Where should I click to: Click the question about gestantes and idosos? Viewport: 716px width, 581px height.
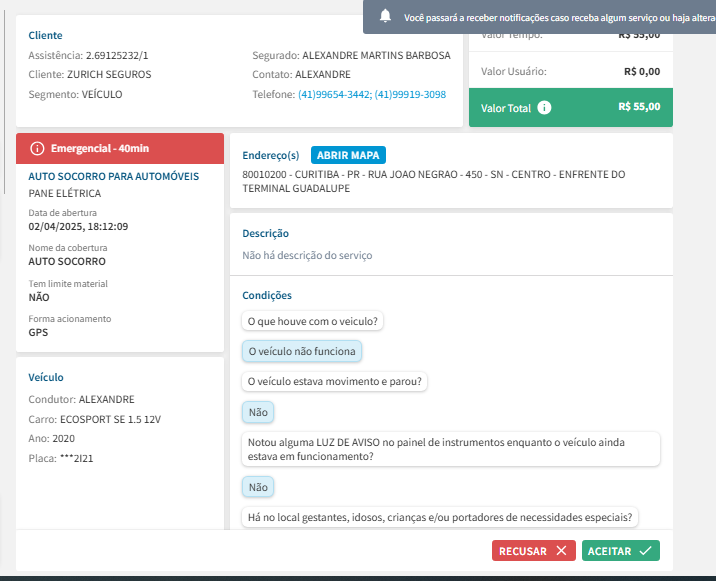tap(440, 518)
